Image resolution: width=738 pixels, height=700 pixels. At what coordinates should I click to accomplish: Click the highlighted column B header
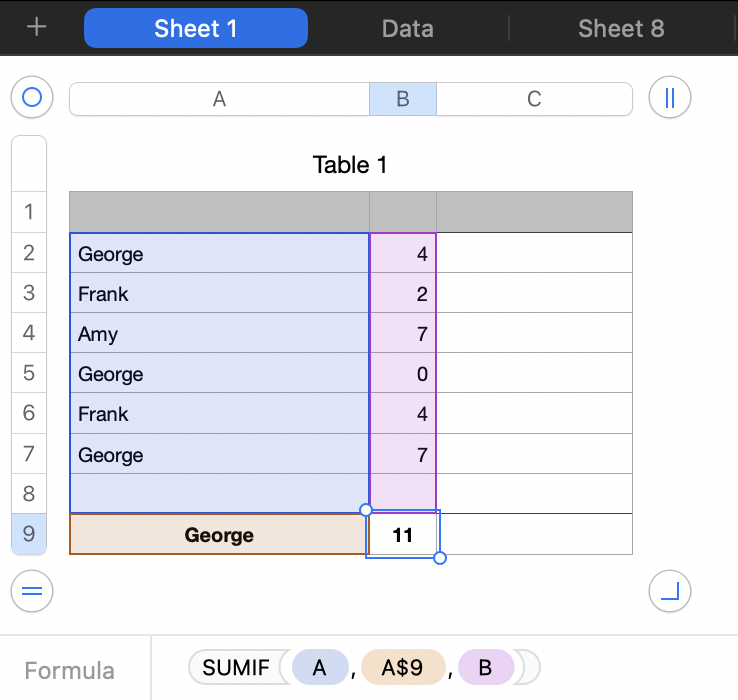403,99
